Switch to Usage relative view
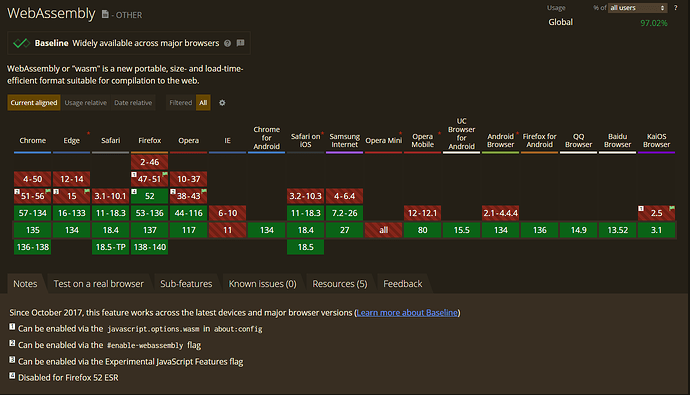The image size is (690, 395). 86,102
